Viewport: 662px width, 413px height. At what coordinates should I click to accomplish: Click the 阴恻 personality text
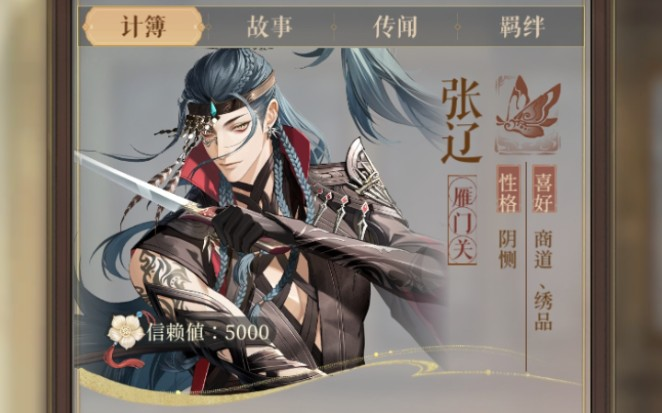(x=508, y=249)
